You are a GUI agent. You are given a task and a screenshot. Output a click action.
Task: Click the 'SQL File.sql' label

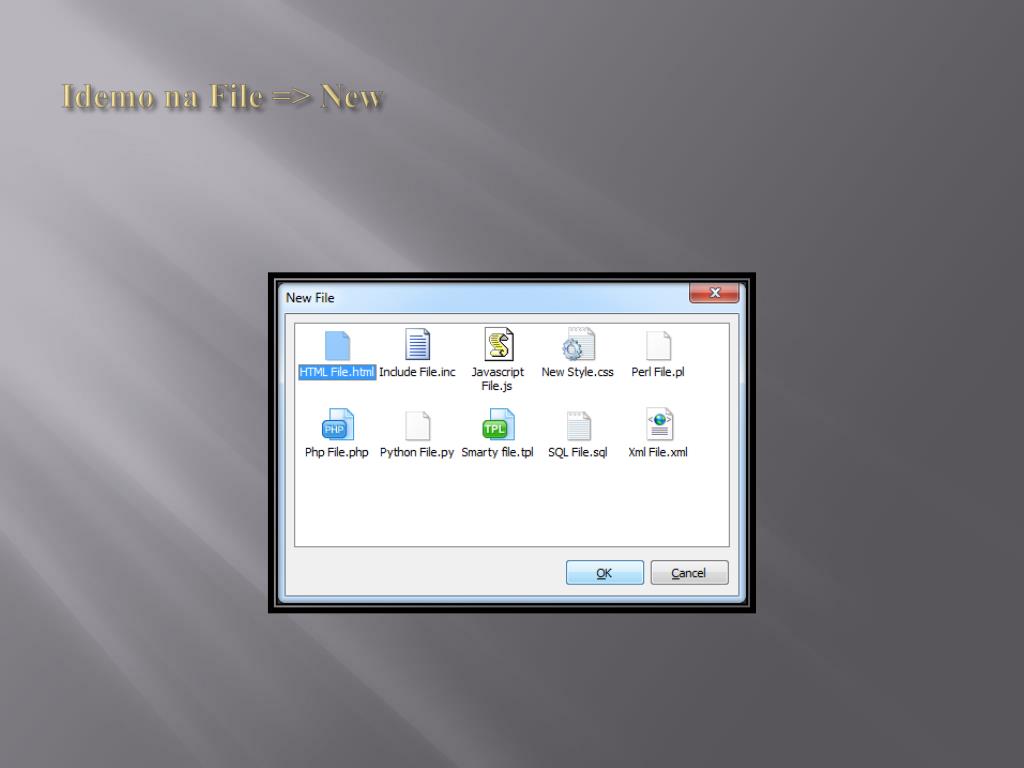click(577, 453)
